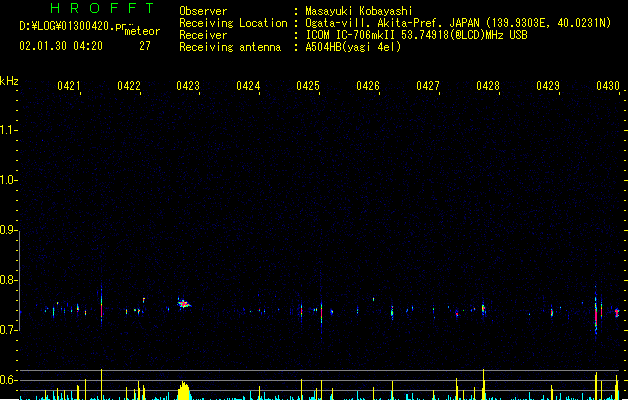Image resolution: width=629 pixels, height=400 pixels.
Task: Click antenna value A504HB(yagi 4el)
Action: [353, 47]
